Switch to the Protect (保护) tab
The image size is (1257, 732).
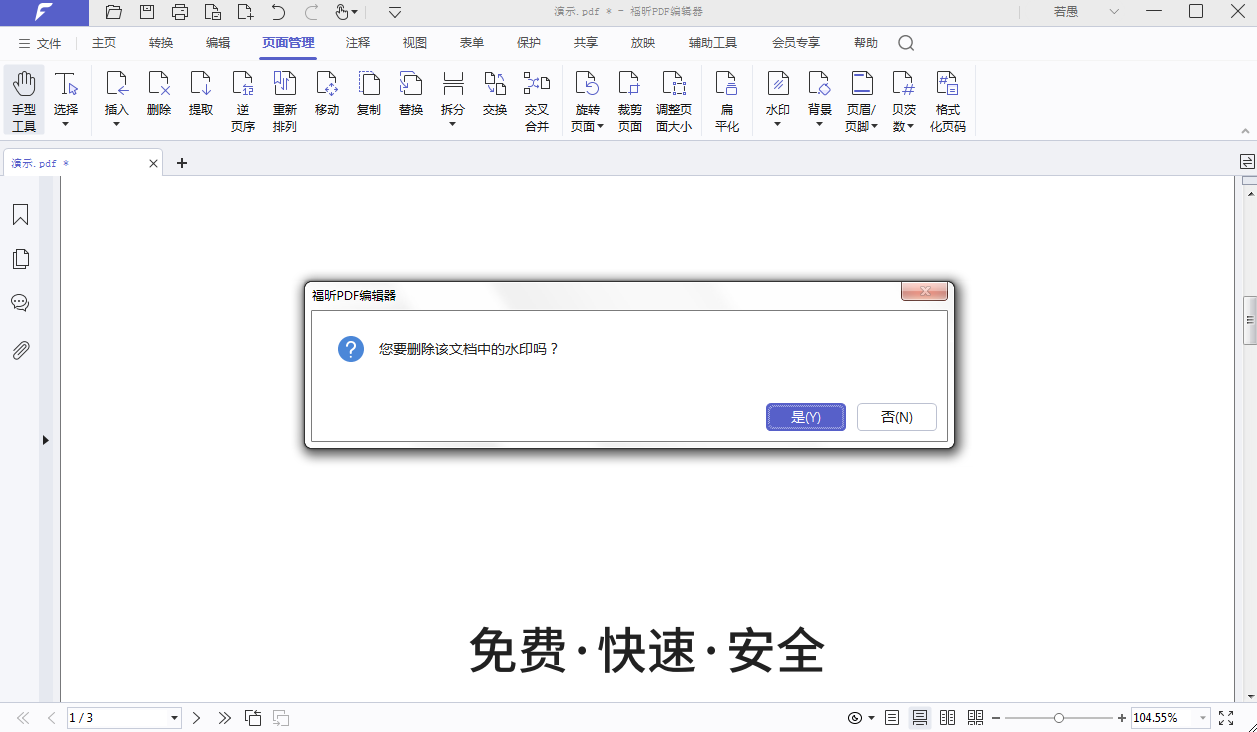click(x=529, y=43)
